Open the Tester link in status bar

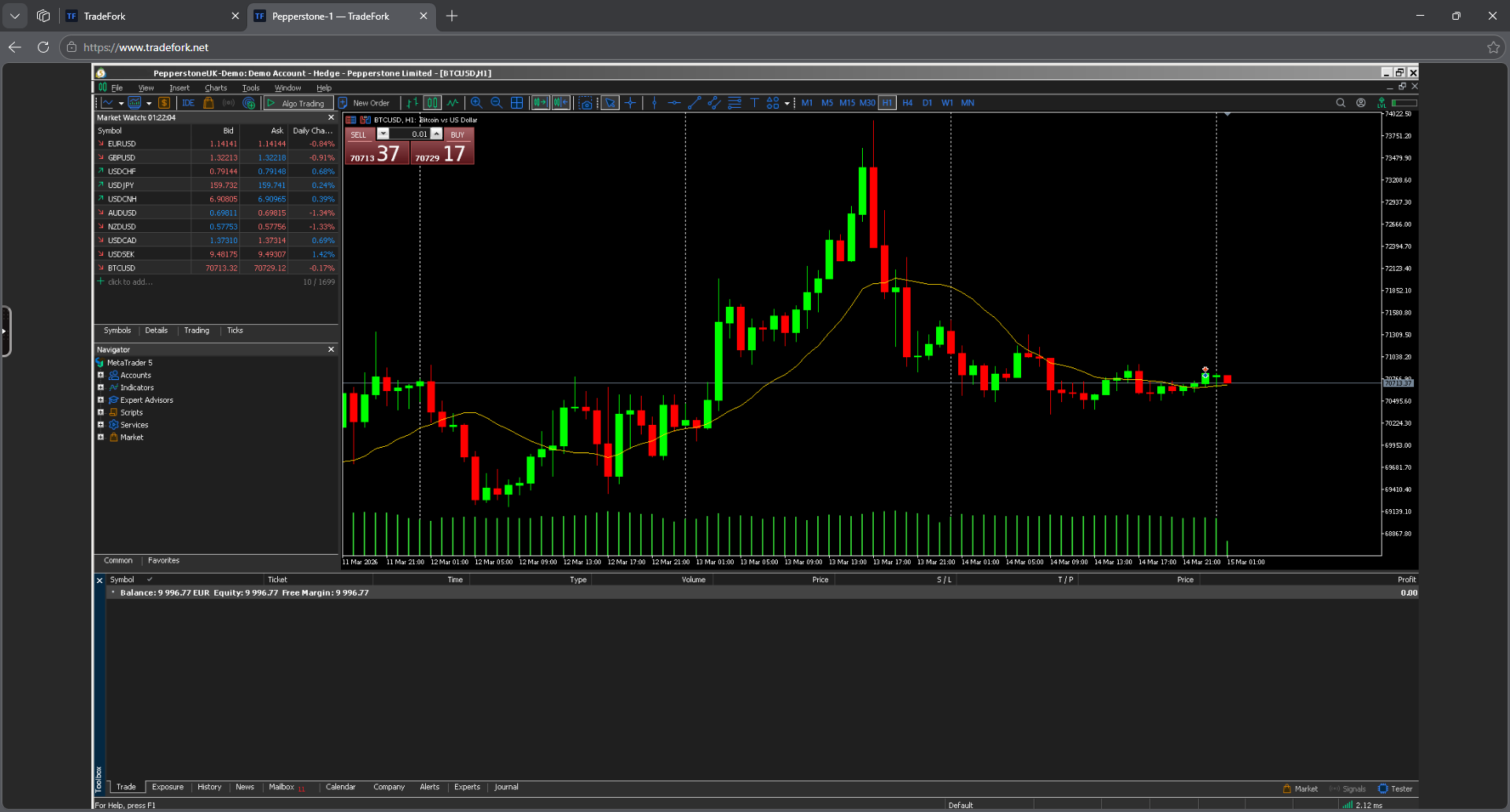[x=1396, y=788]
